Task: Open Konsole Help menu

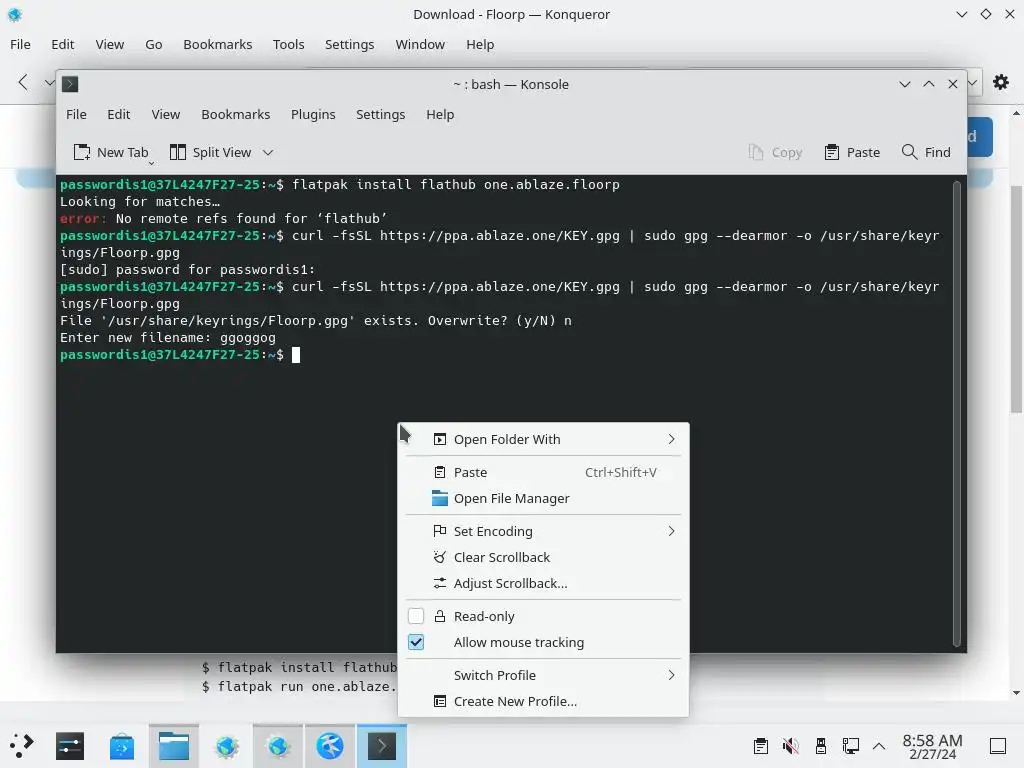Action: (x=440, y=114)
